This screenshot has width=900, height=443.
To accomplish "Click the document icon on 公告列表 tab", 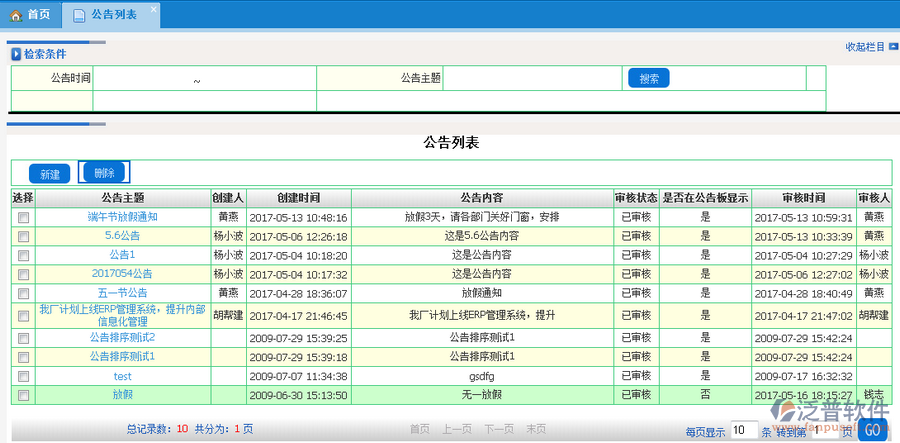I will point(79,15).
